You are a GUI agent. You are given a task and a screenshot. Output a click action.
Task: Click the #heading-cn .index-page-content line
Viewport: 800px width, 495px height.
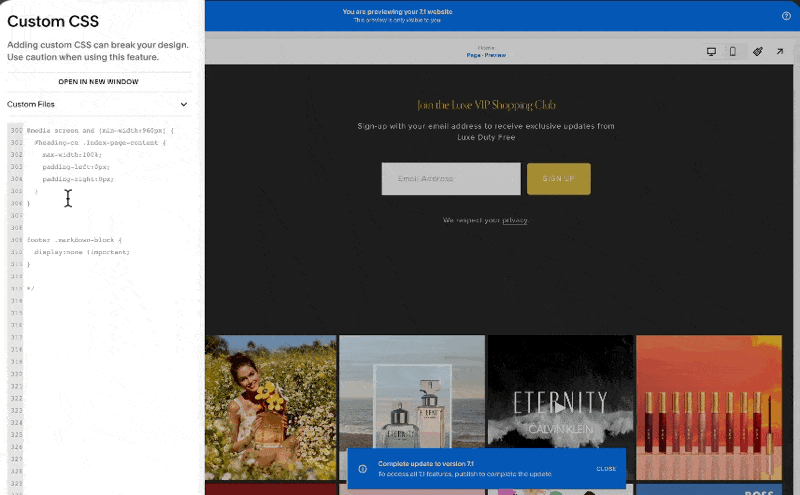[x=100, y=143]
